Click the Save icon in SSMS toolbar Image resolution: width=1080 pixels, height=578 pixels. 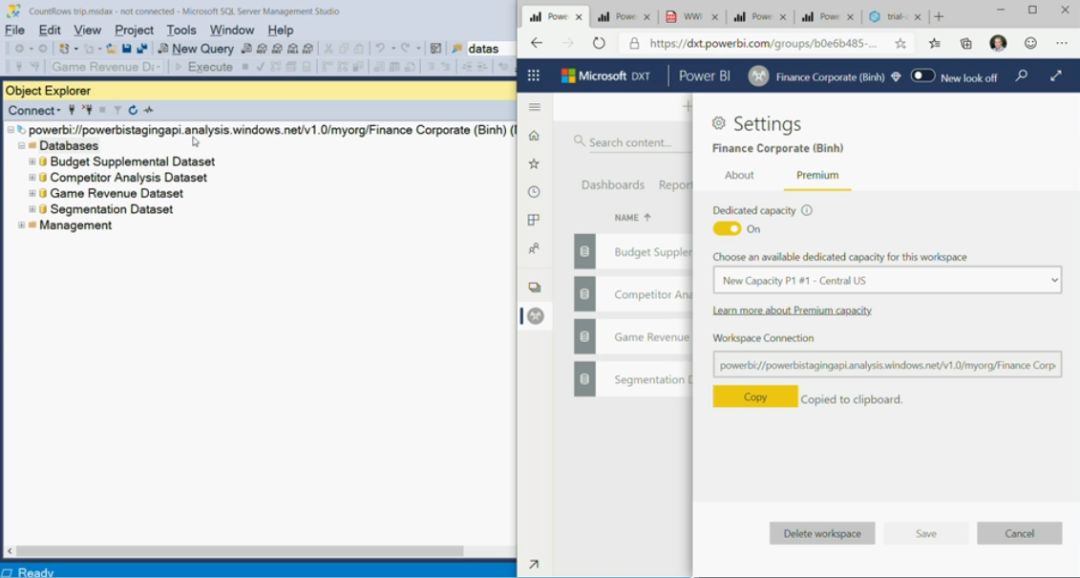click(x=127, y=48)
